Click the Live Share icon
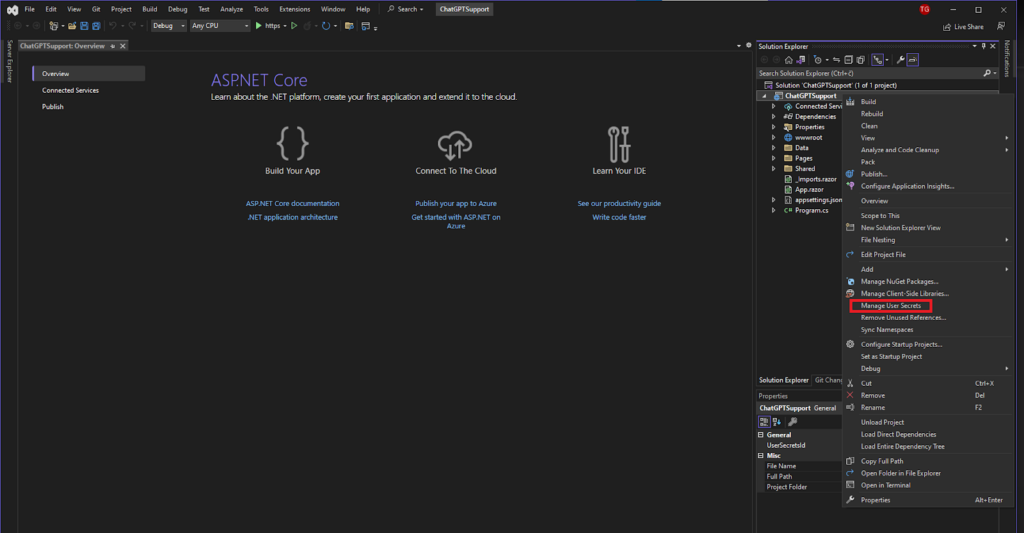1024x533 pixels. pyautogui.click(x=947, y=27)
